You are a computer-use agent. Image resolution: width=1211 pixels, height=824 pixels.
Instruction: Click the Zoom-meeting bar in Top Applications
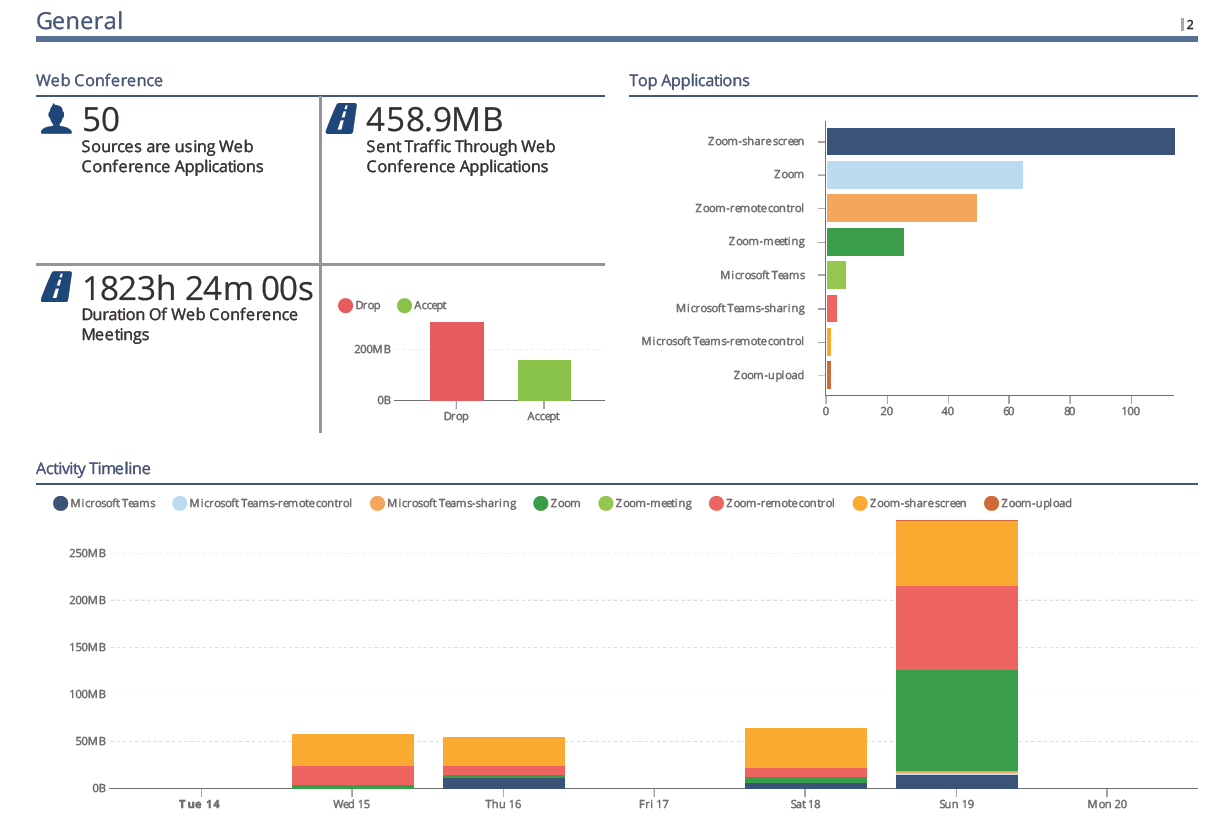pos(865,242)
